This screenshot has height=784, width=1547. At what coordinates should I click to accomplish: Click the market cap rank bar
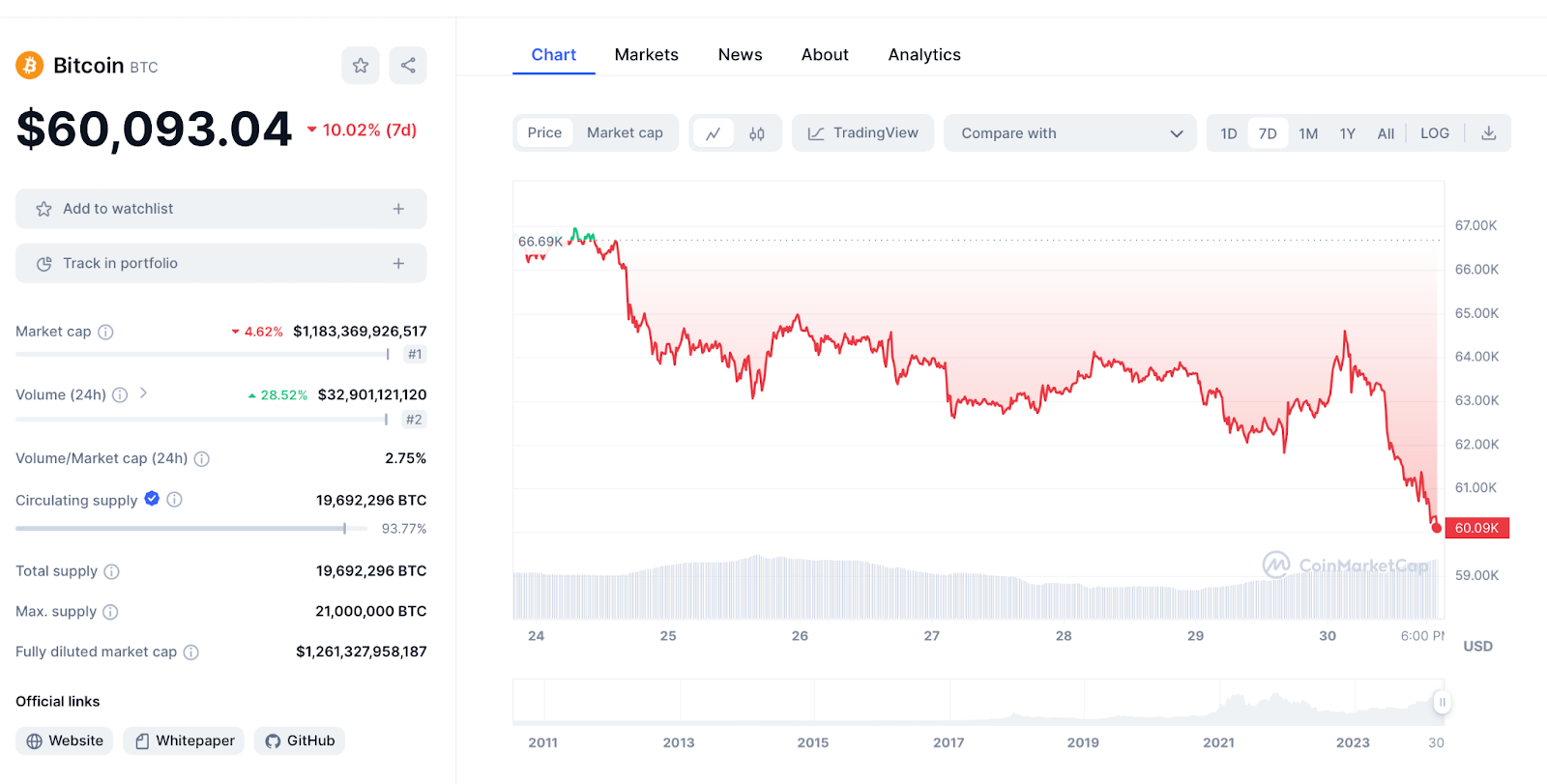202,355
